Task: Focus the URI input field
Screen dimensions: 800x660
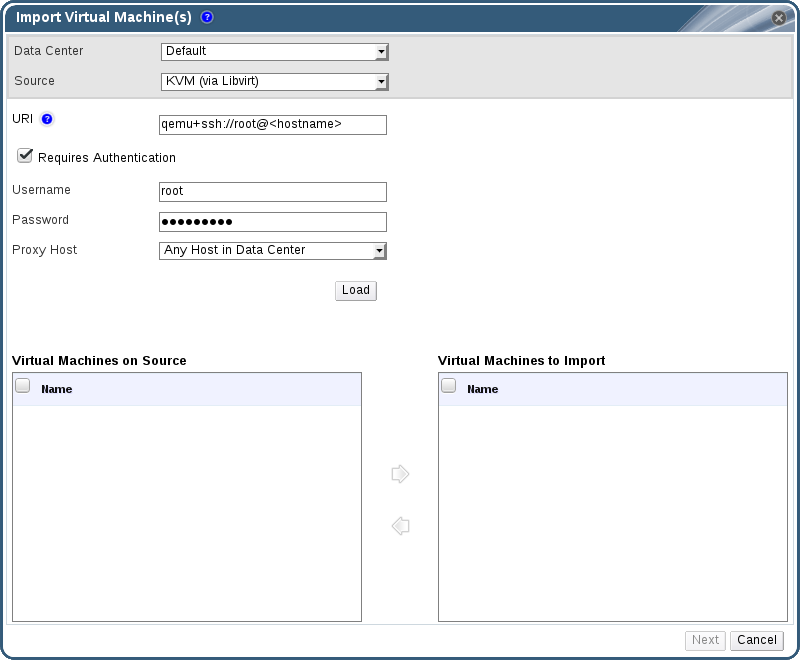Action: [x=272, y=125]
